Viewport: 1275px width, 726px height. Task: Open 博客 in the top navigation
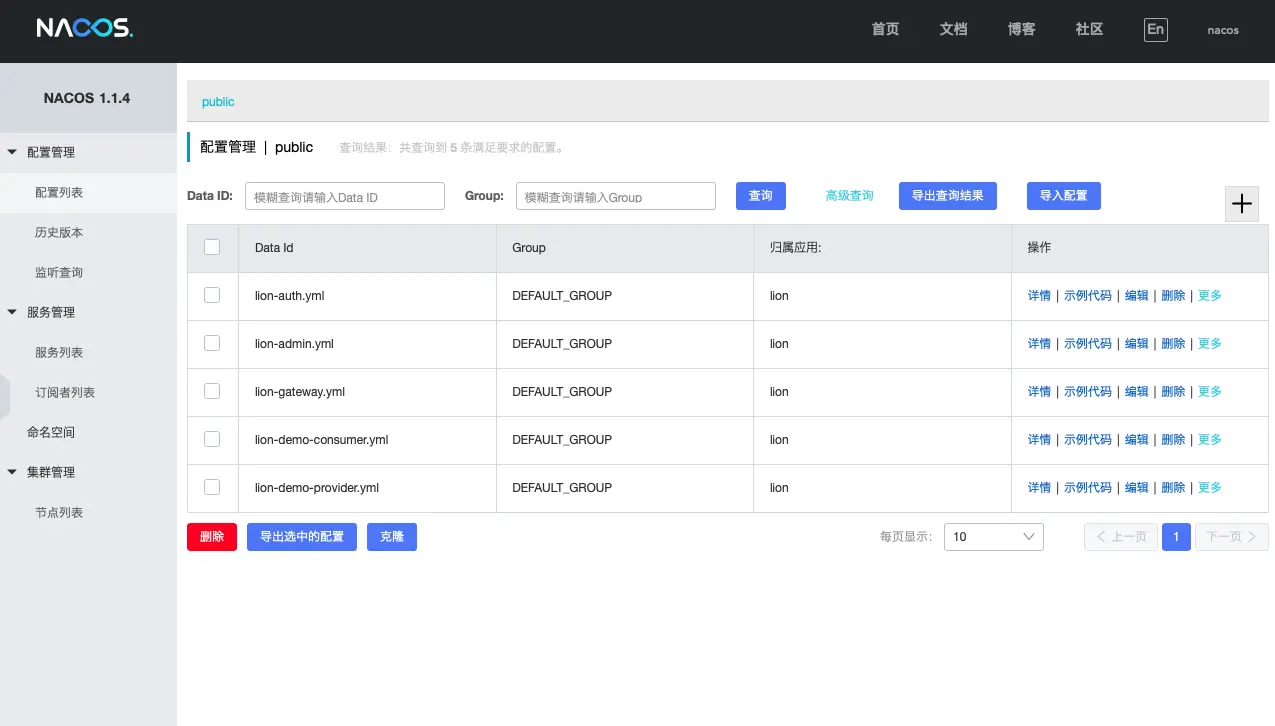tap(1022, 30)
